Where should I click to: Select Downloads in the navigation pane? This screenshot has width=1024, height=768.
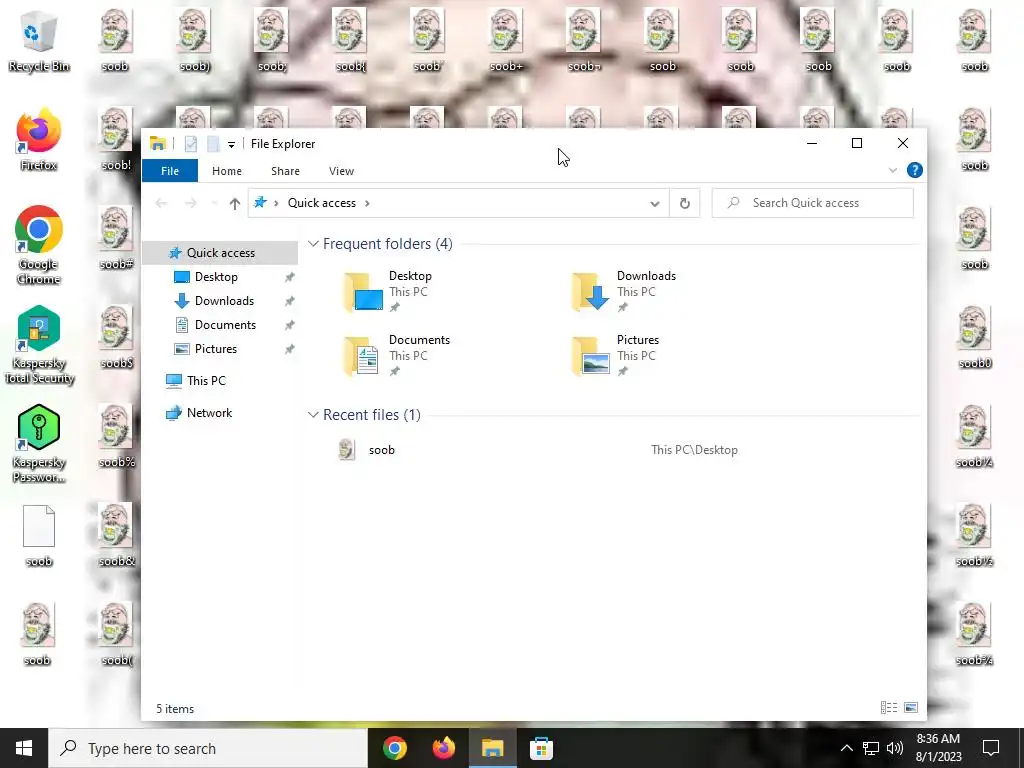coord(224,301)
